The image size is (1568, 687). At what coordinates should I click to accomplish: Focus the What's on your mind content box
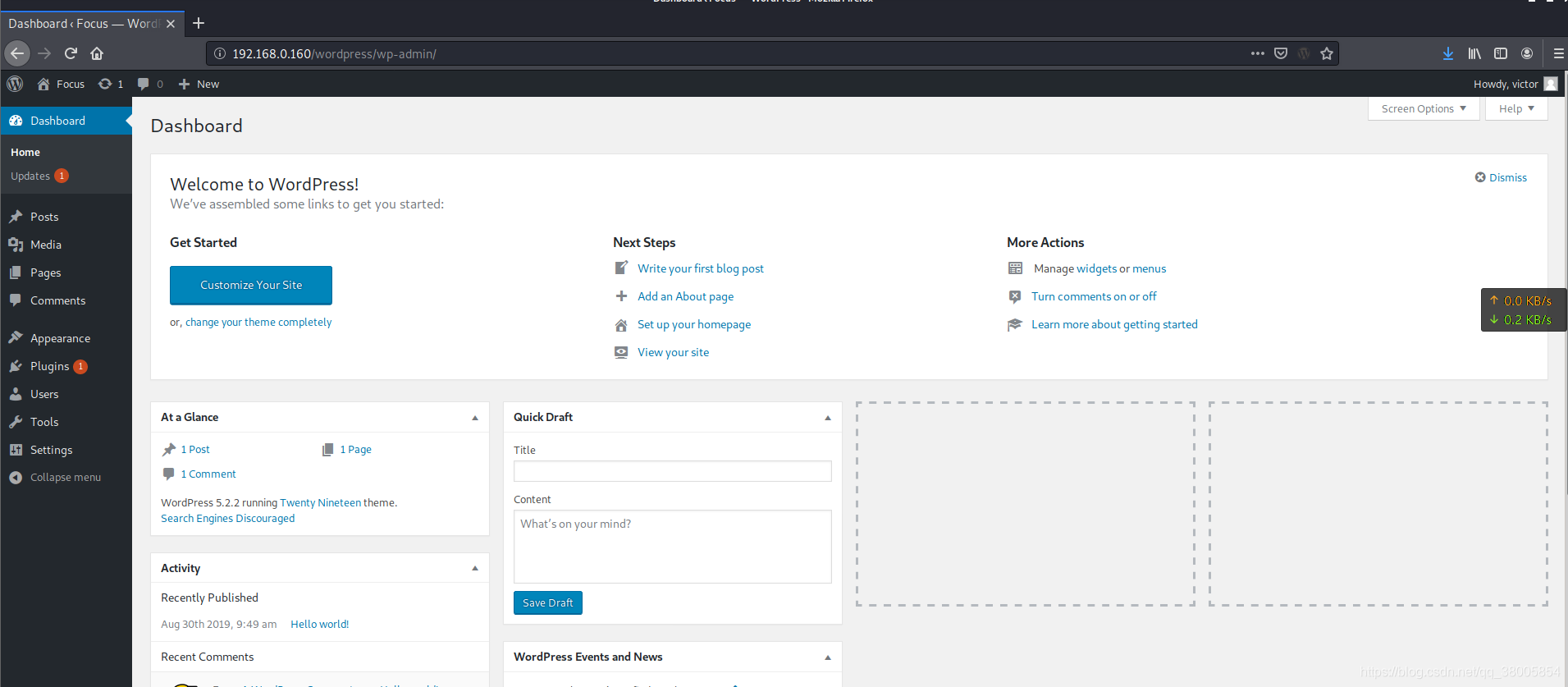673,547
